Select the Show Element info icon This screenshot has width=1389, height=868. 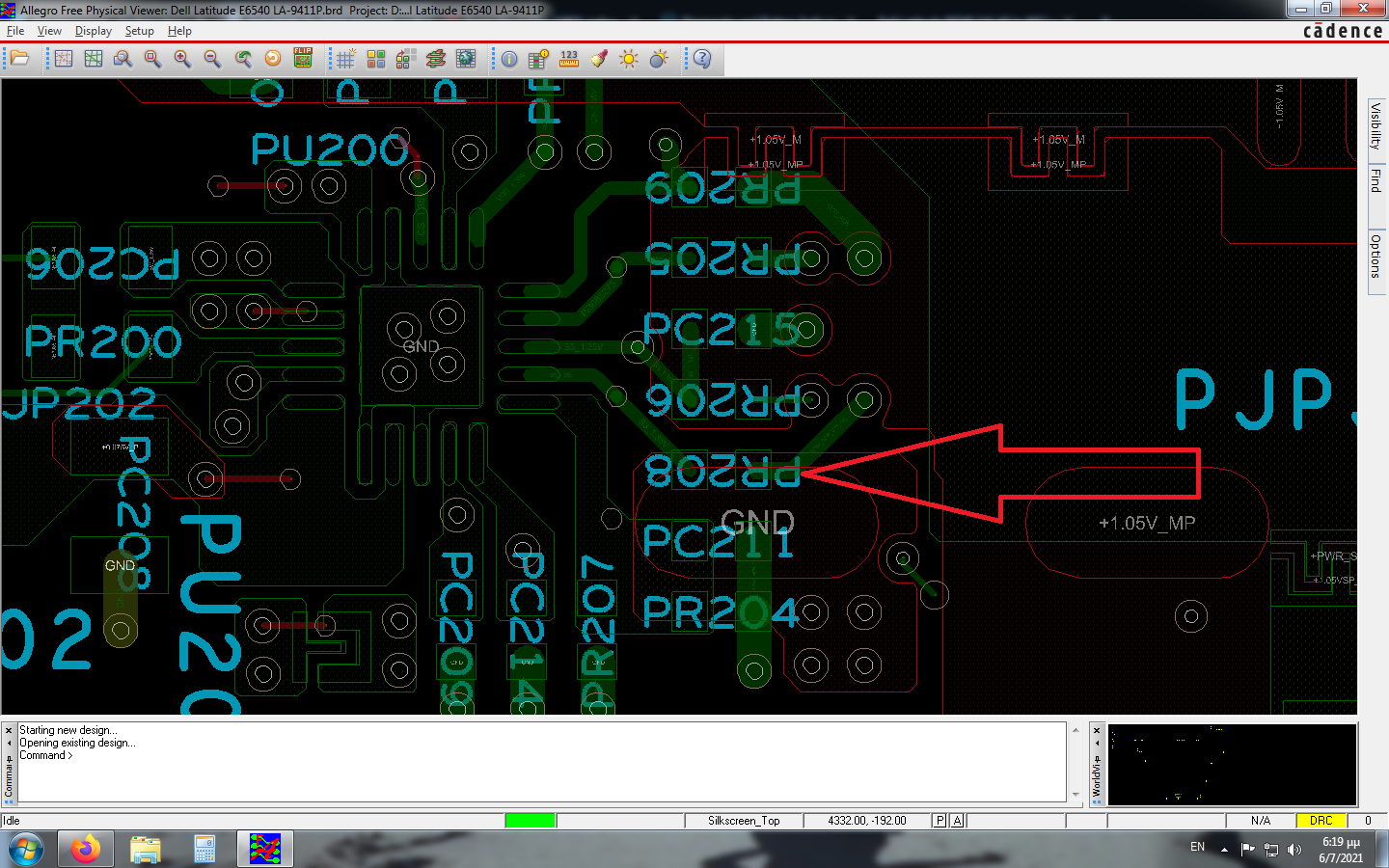click(509, 59)
